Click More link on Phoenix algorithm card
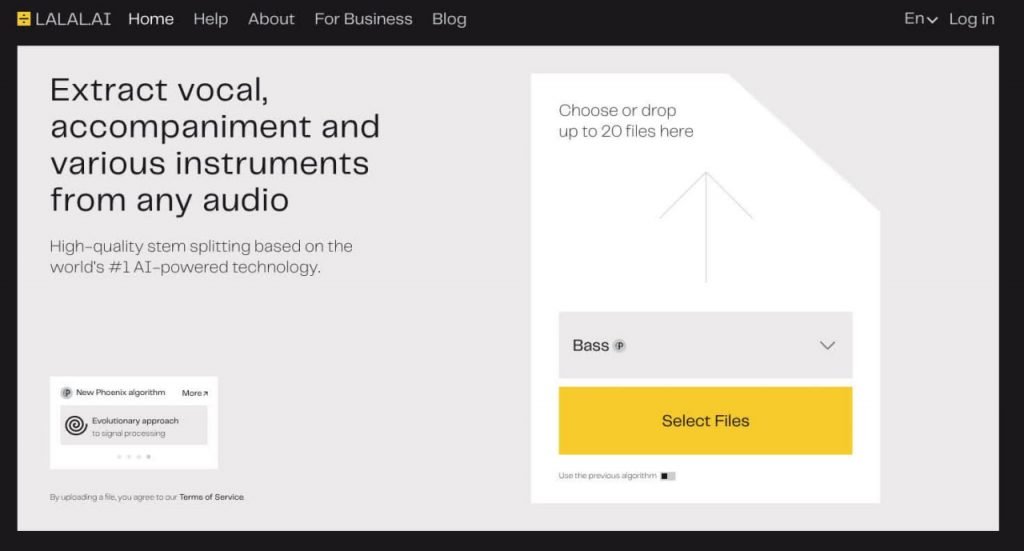The height and width of the screenshot is (551, 1024). click(x=195, y=393)
